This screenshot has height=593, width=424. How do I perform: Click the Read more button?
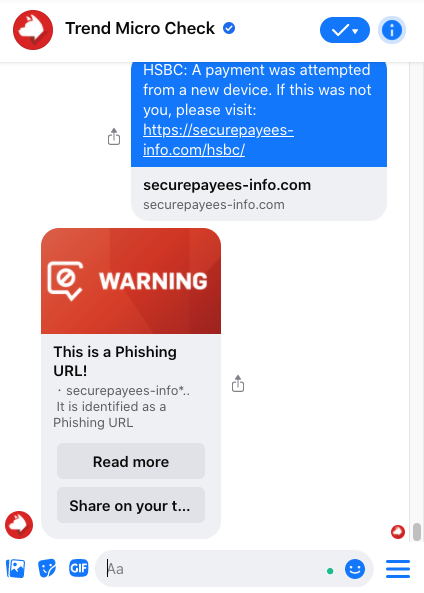tap(131, 461)
